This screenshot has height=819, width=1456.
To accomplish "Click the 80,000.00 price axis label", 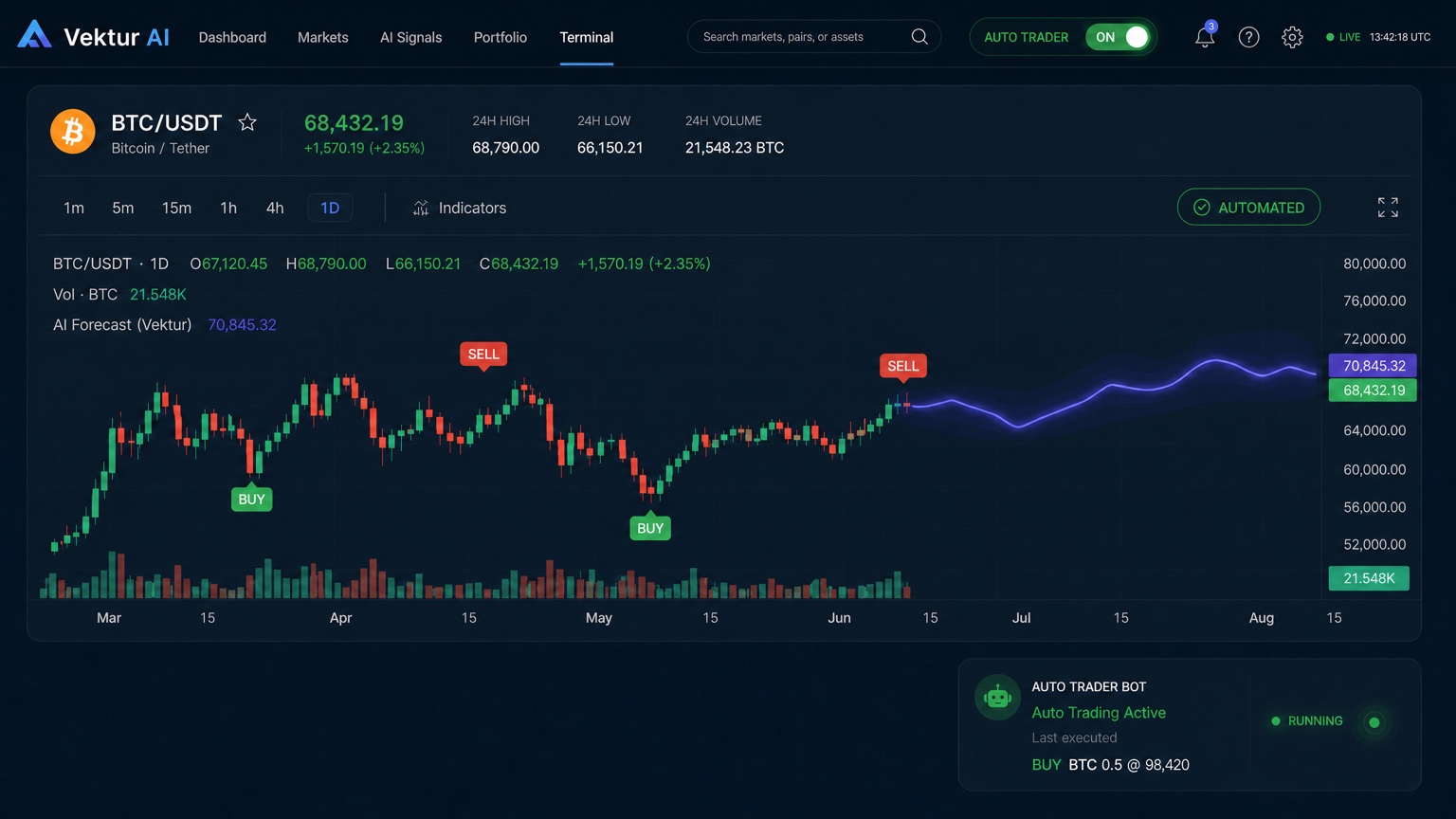I will pyautogui.click(x=1374, y=264).
